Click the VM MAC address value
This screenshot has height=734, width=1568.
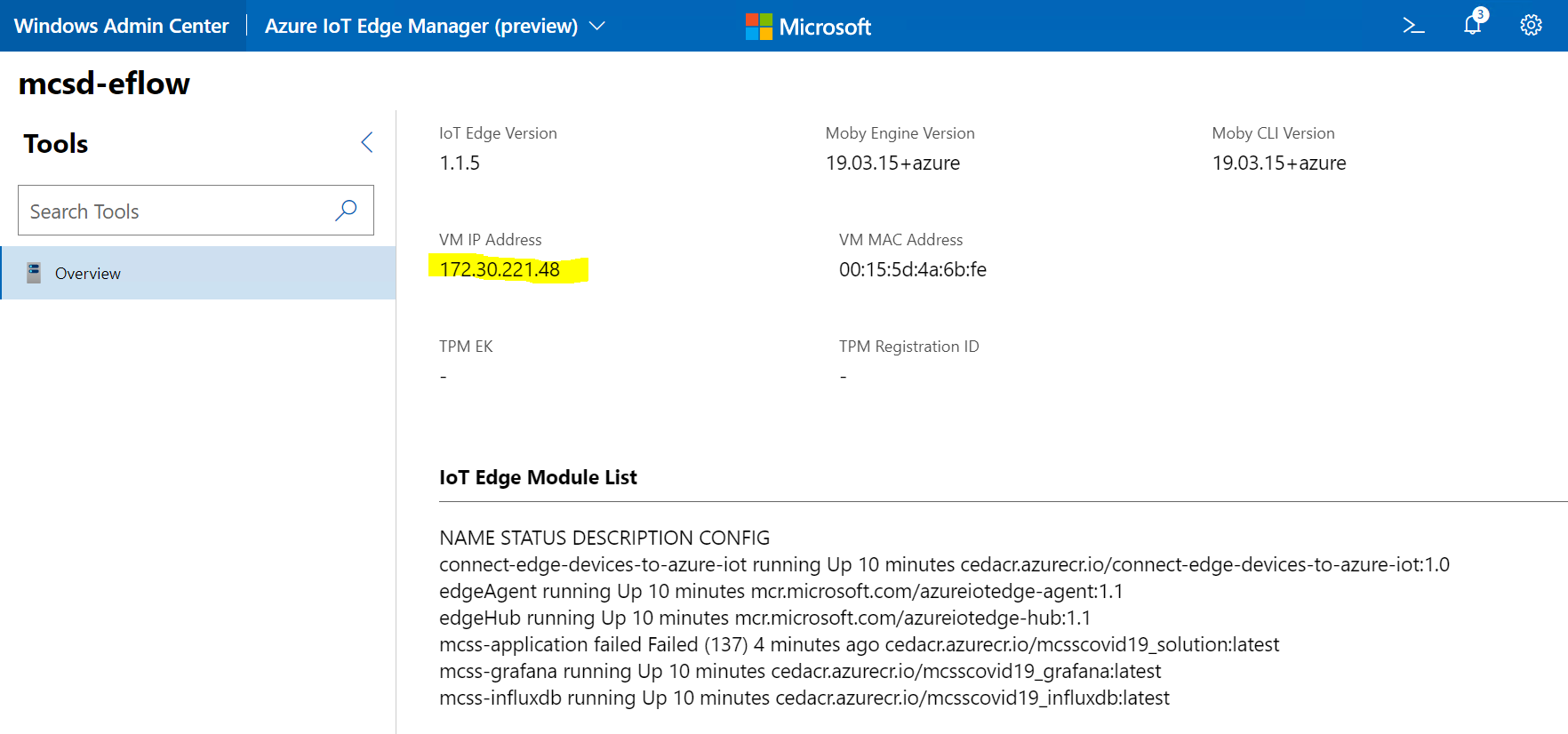click(912, 269)
